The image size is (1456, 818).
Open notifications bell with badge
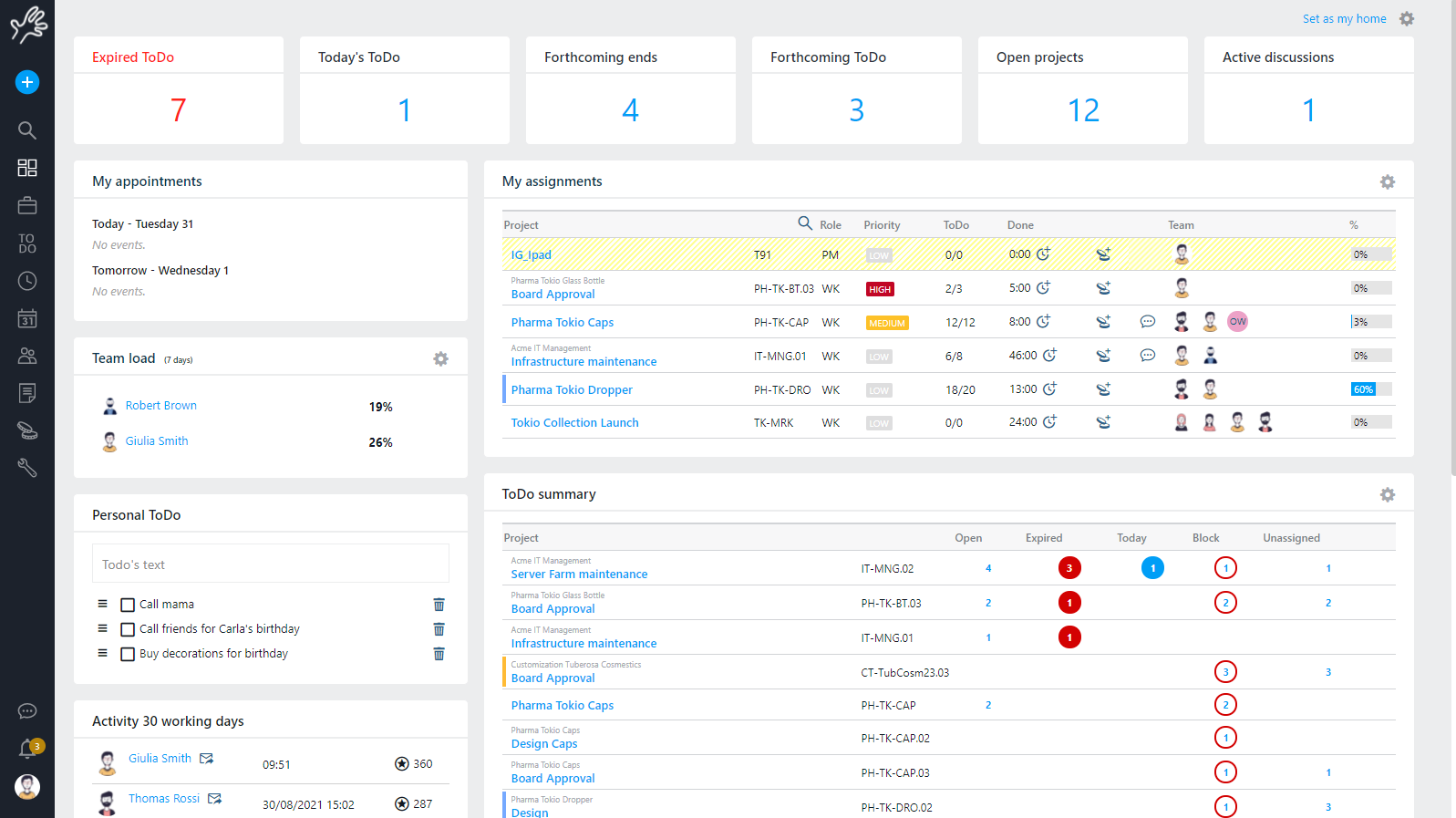(28, 749)
